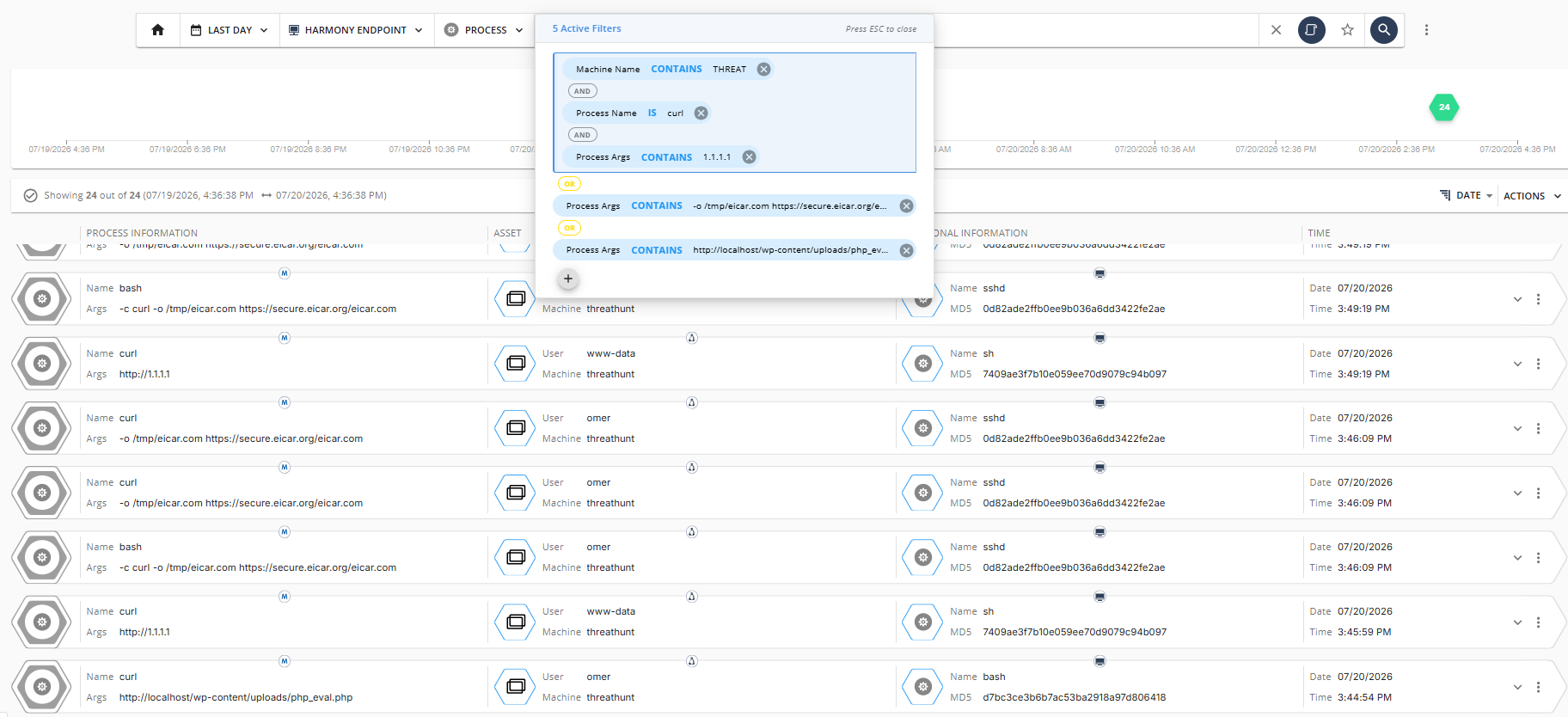1568x717 pixels.
Task: Click parent process bash icon at 3:44:54 PM
Action: (x=923, y=687)
